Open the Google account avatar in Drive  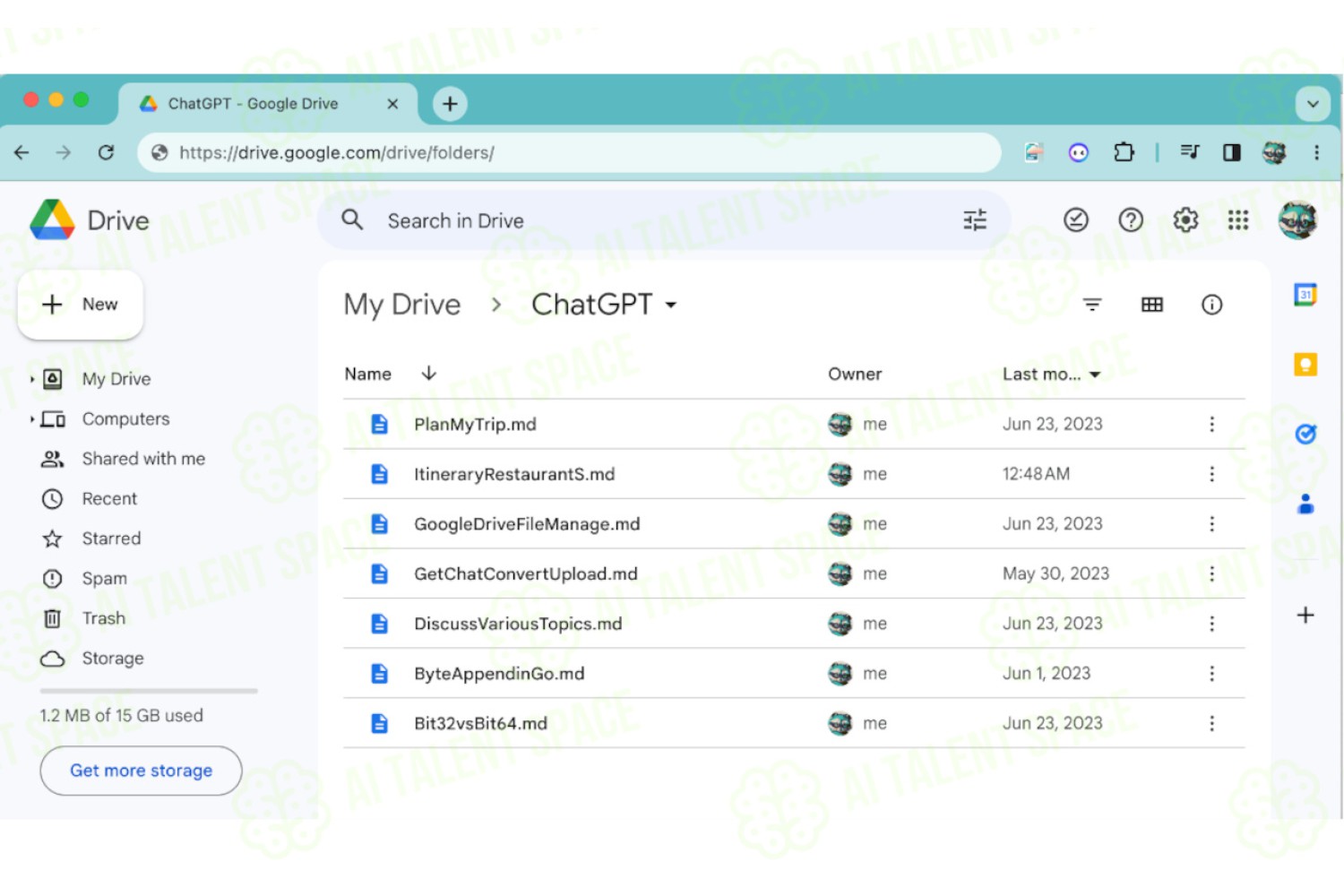[1297, 220]
